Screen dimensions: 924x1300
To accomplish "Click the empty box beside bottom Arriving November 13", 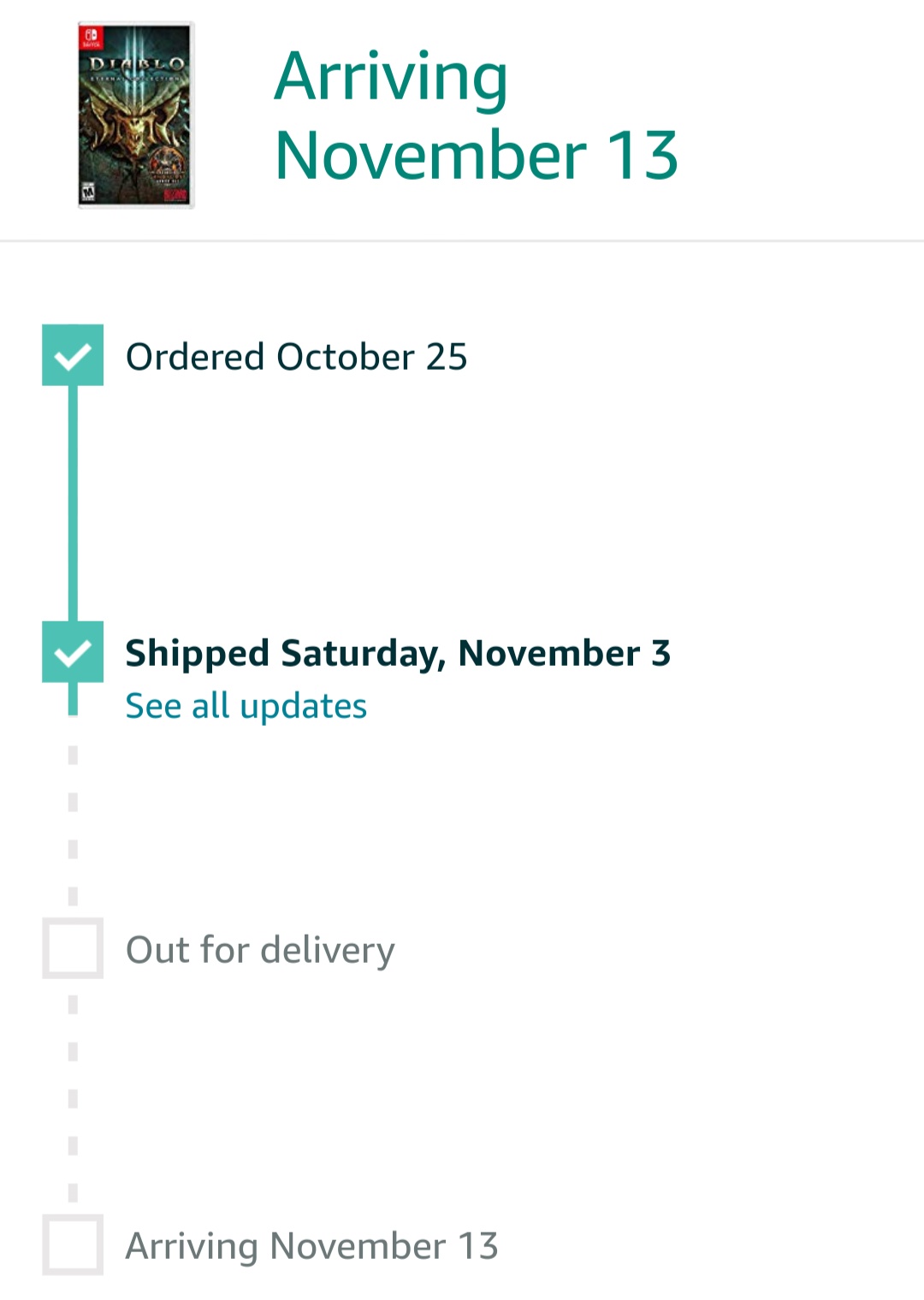I will (x=73, y=1244).
